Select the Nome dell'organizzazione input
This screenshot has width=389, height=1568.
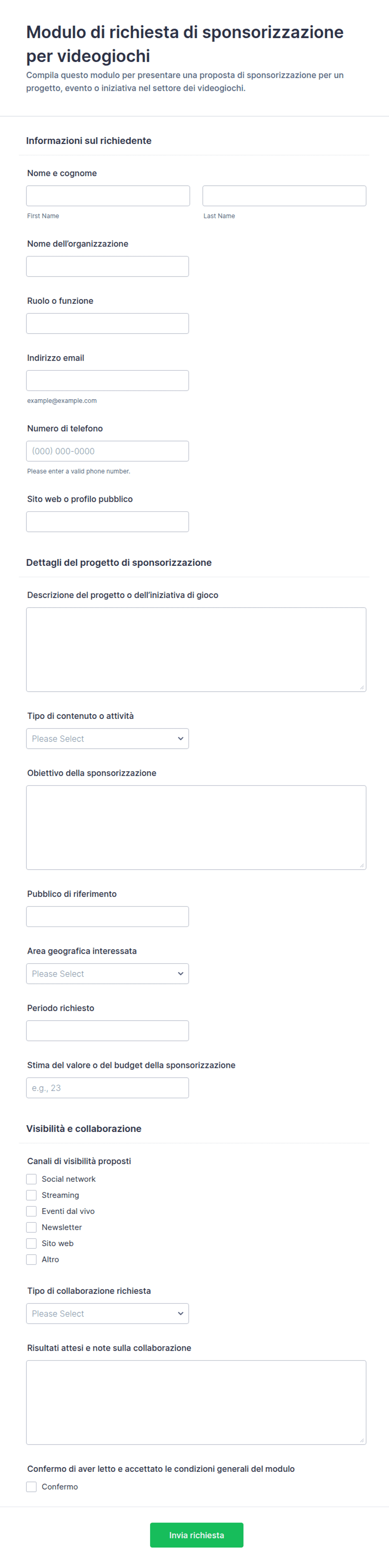[107, 266]
